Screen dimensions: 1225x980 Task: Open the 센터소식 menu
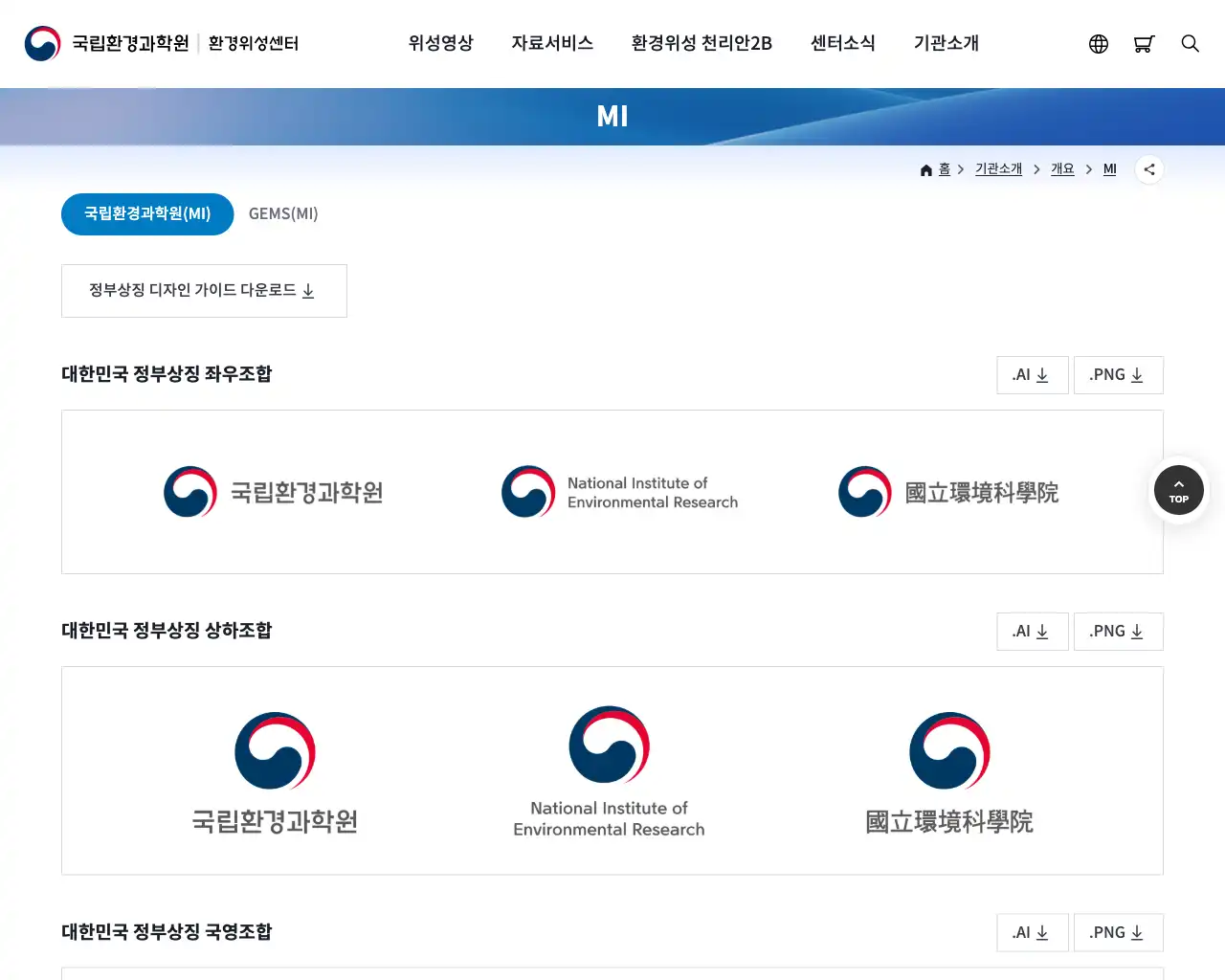tap(842, 43)
